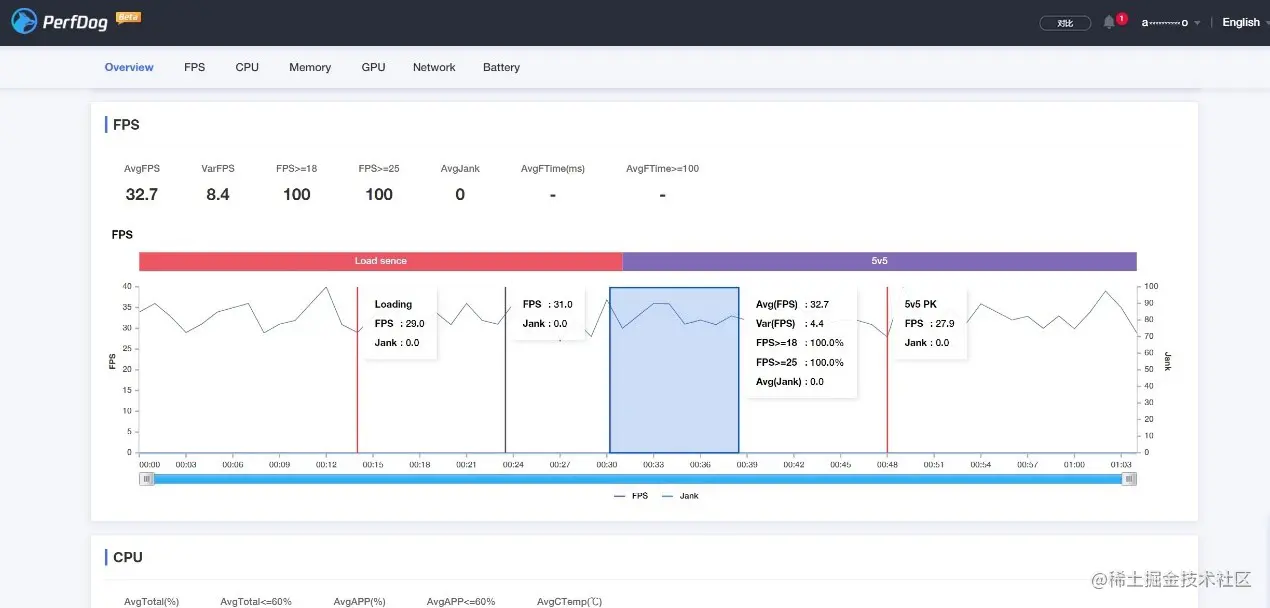
Task: Open the user account dropdown
Action: [x=1171, y=22]
